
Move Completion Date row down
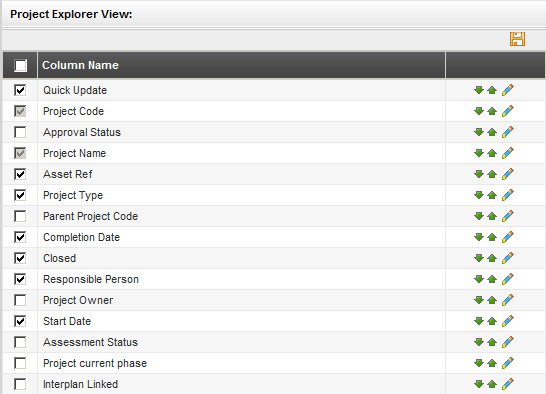(x=479, y=237)
